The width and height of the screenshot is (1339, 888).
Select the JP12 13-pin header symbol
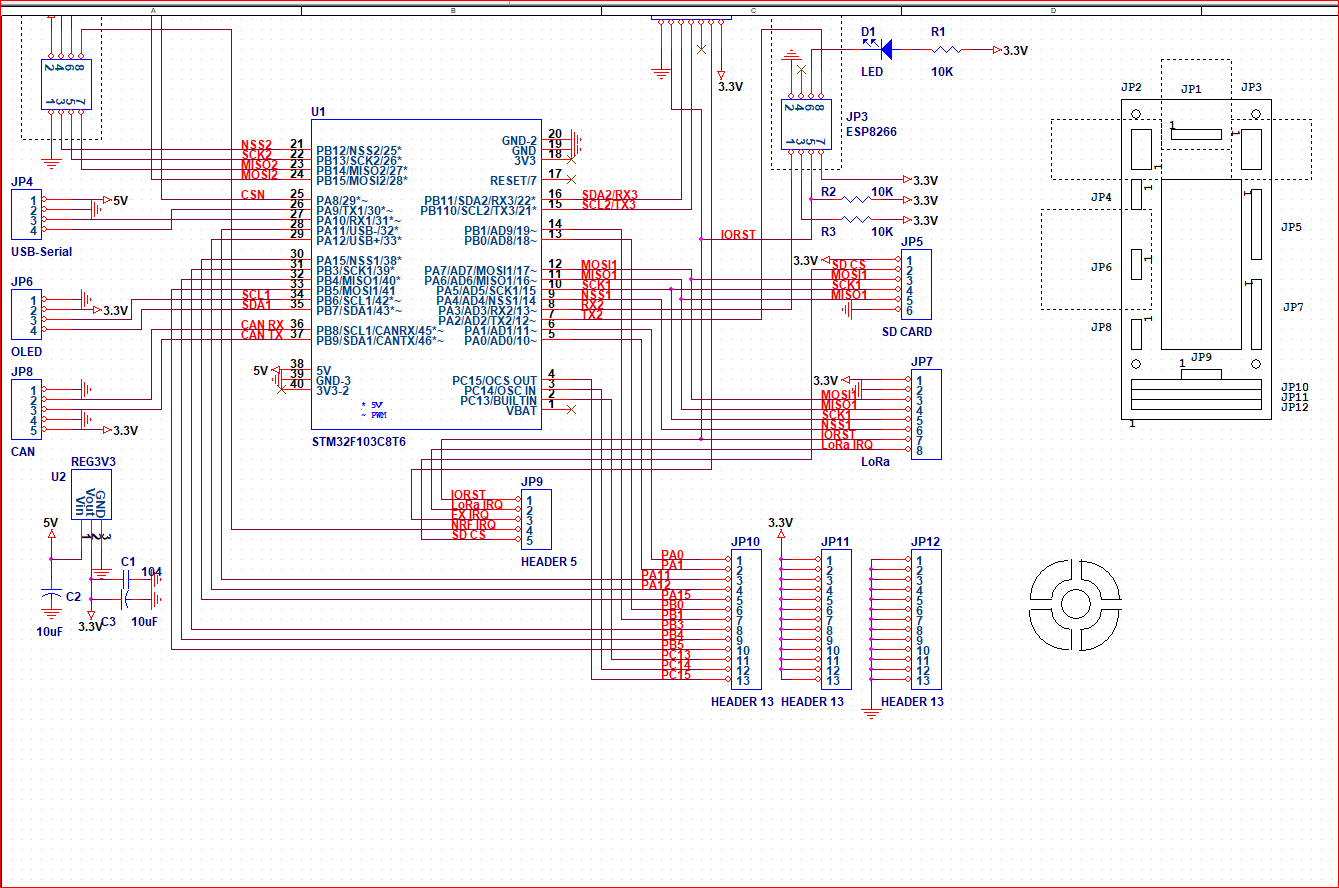point(926,620)
